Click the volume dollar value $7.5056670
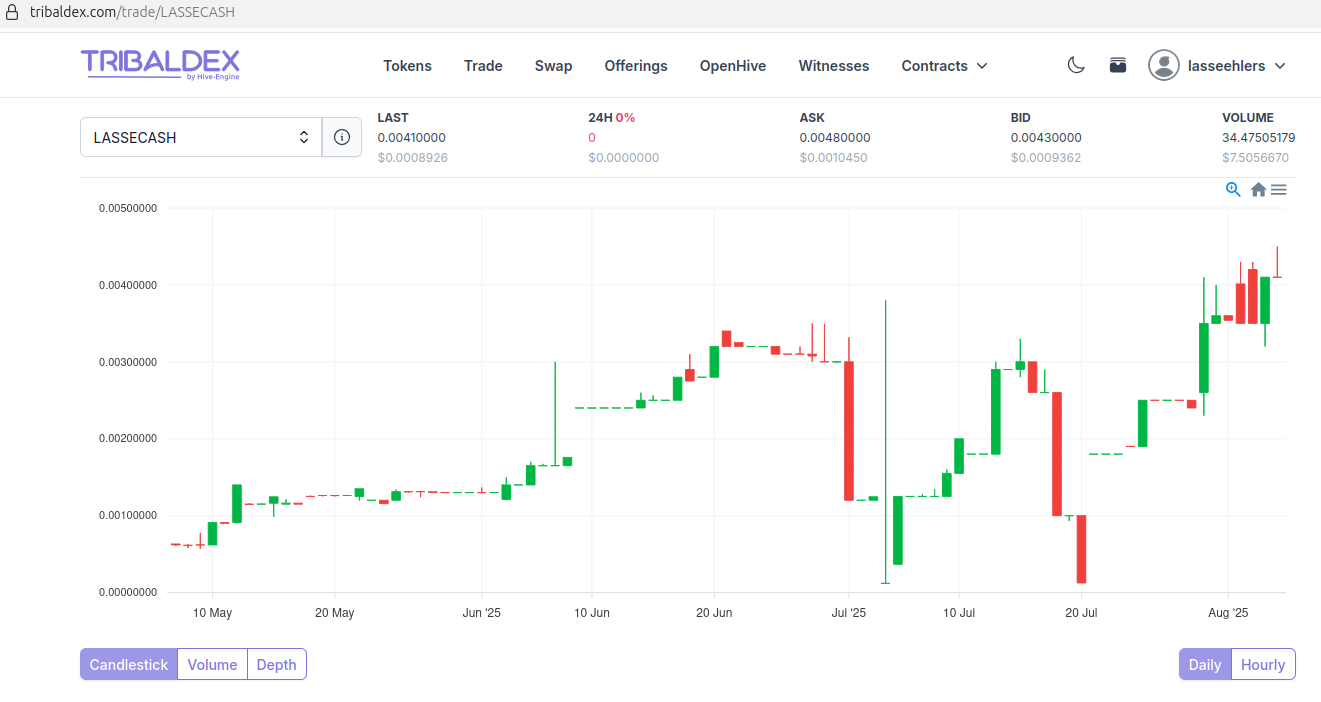Image resolution: width=1321 pixels, height=702 pixels. coord(1256,158)
